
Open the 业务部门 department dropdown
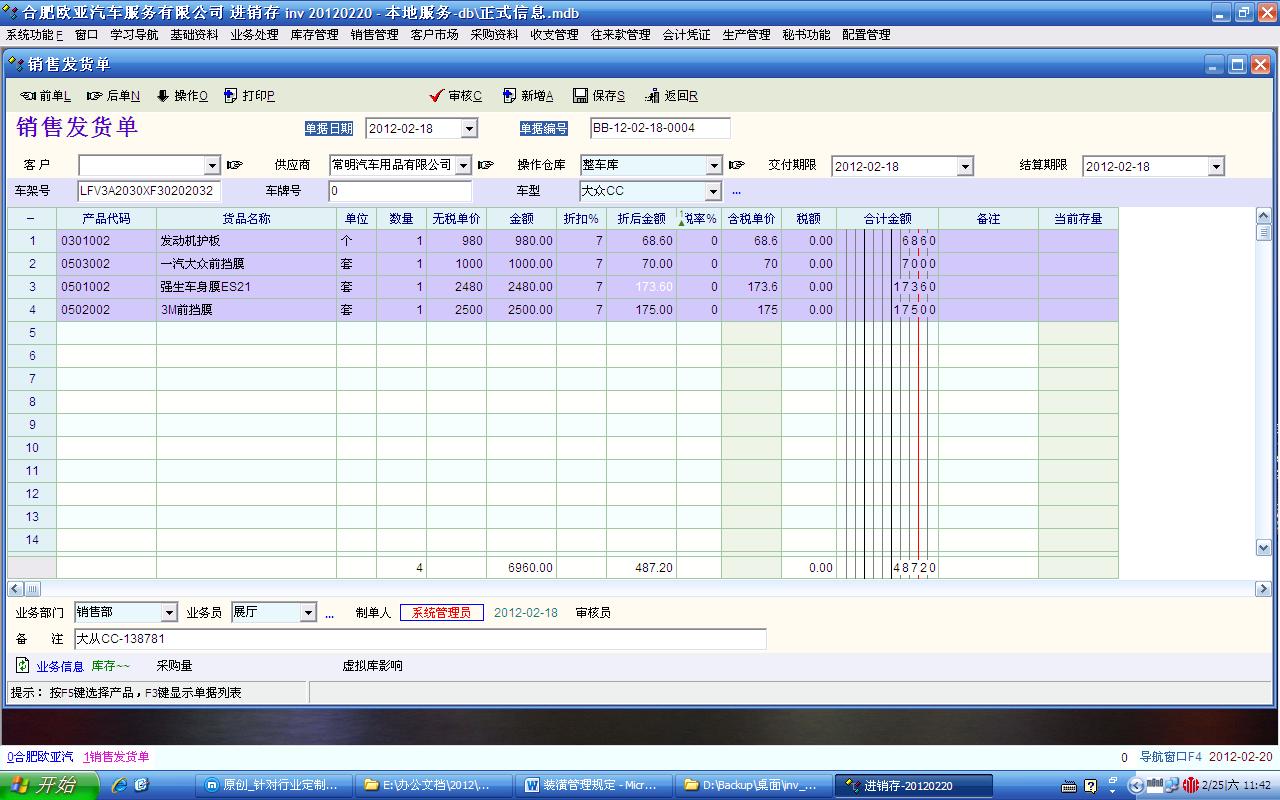[168, 613]
